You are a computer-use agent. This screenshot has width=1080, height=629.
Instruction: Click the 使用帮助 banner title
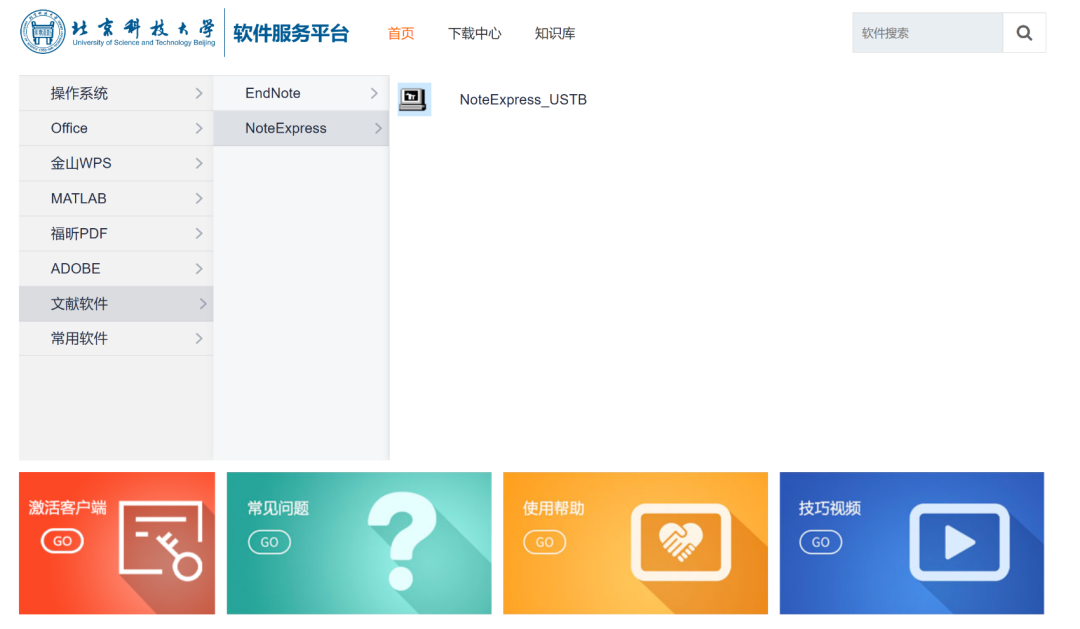[554, 508]
